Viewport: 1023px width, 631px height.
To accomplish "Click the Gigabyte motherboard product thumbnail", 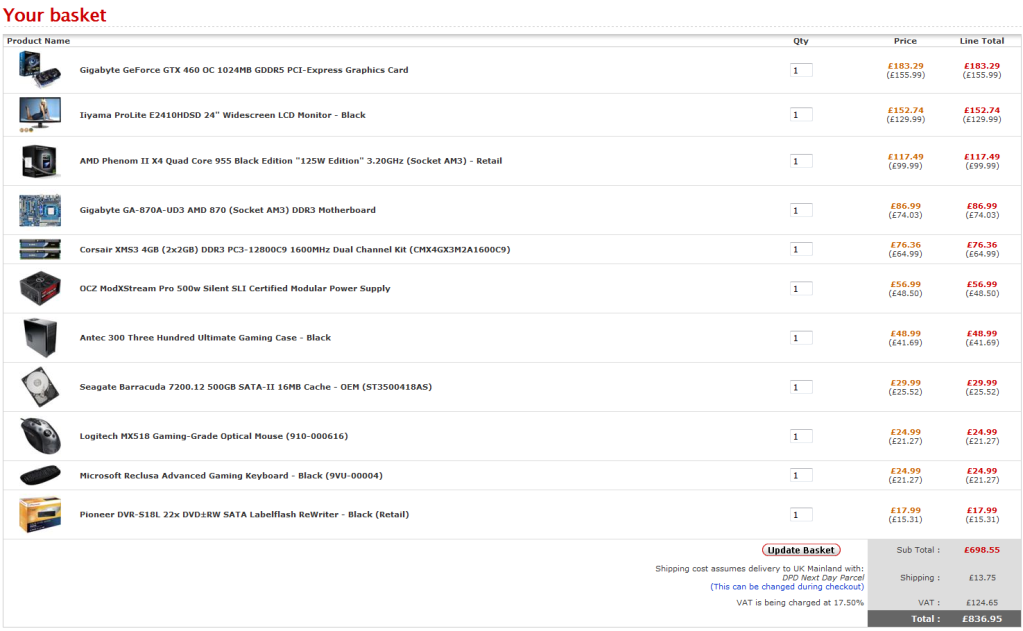I will pos(39,210).
